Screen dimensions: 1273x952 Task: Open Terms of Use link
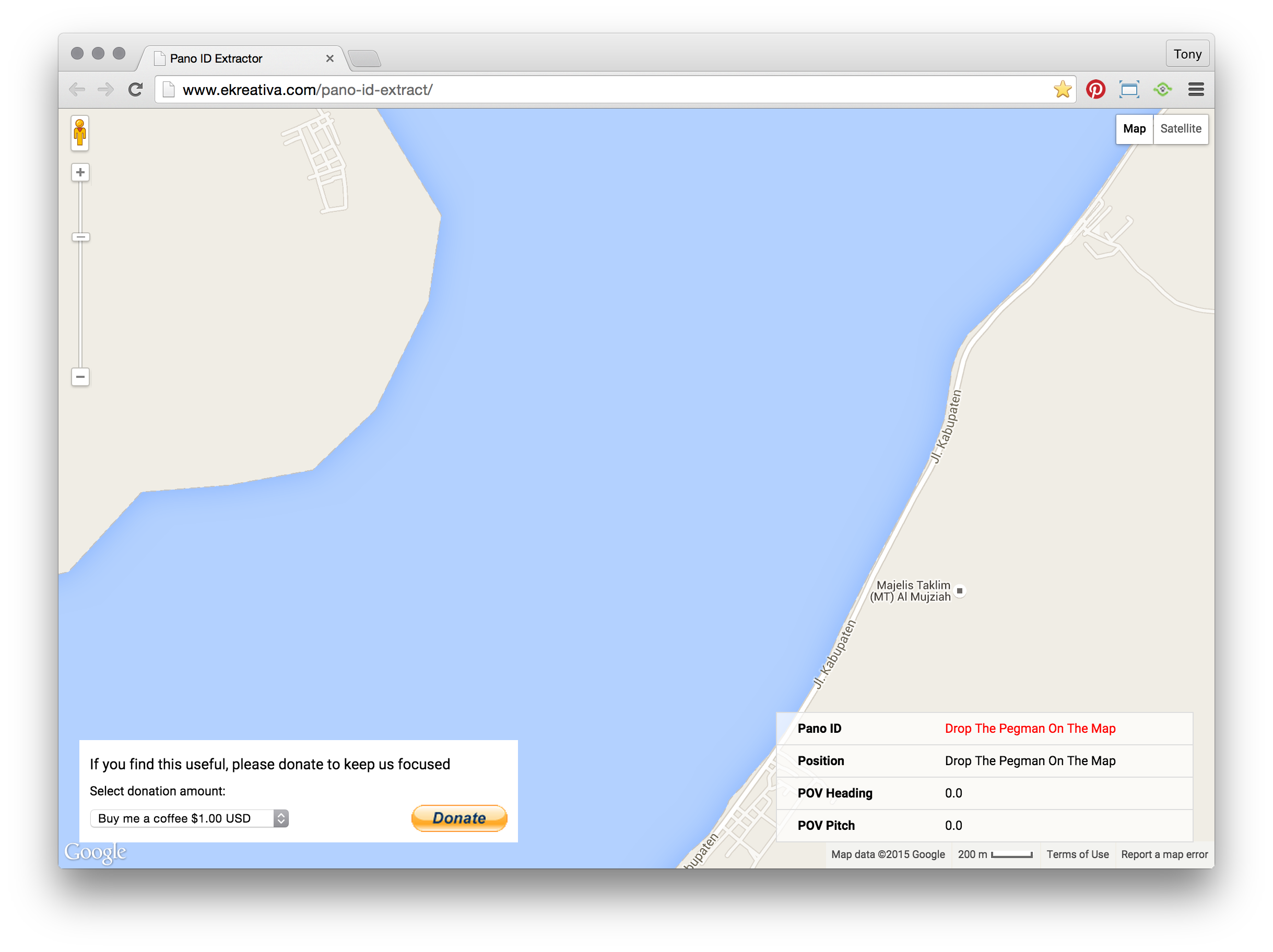1077,854
